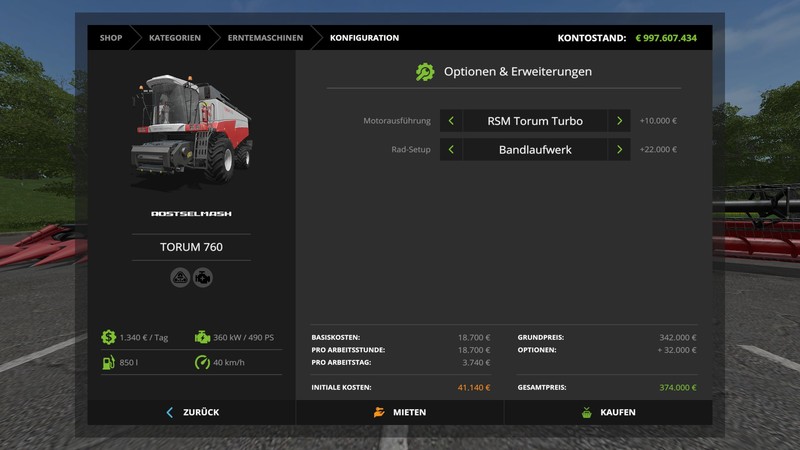Click the Optionen & Erweiterungen gear icon
The image size is (800, 450).
pos(425,72)
